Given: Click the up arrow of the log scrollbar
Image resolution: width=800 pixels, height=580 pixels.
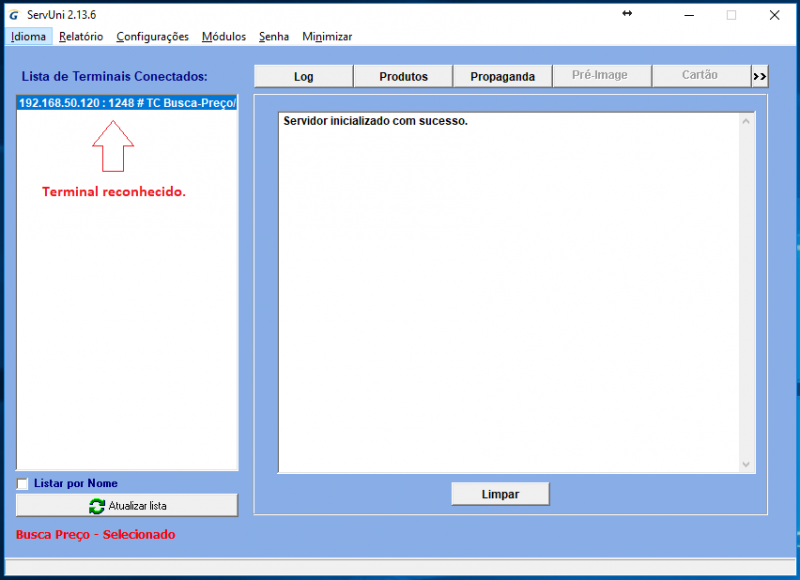Looking at the screenshot, I should coord(746,119).
